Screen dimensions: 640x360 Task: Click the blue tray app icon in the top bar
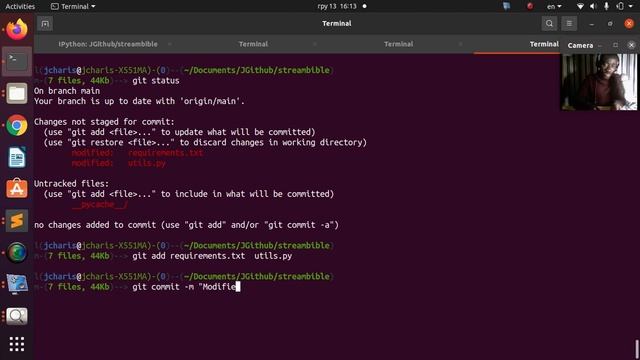(507, 6)
